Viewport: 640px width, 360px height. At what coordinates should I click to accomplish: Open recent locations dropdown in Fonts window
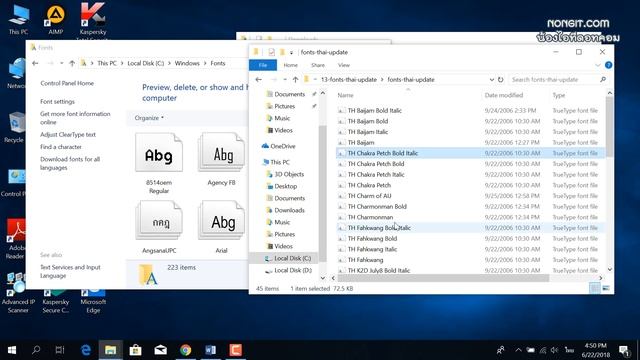pyautogui.click(x=61, y=63)
